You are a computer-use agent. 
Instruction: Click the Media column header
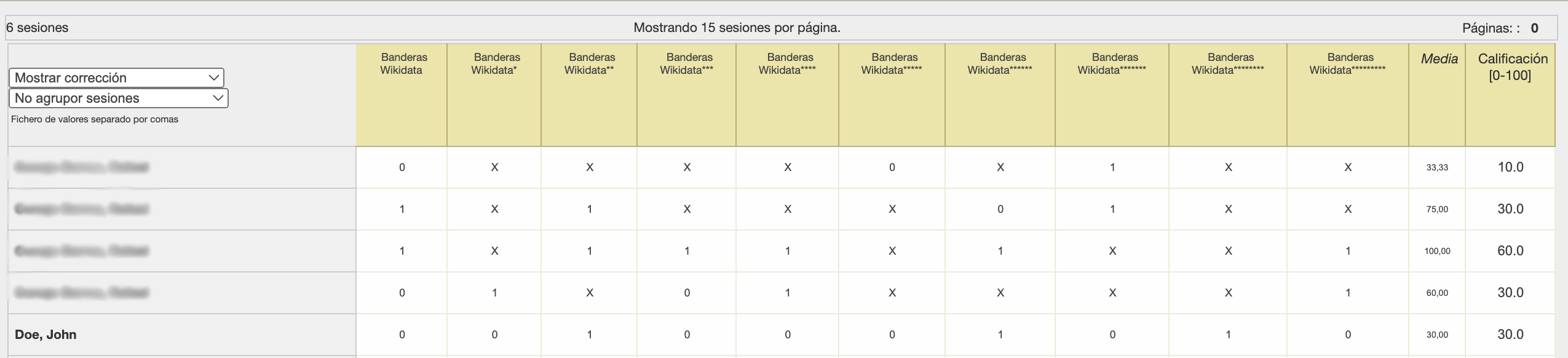click(1439, 59)
